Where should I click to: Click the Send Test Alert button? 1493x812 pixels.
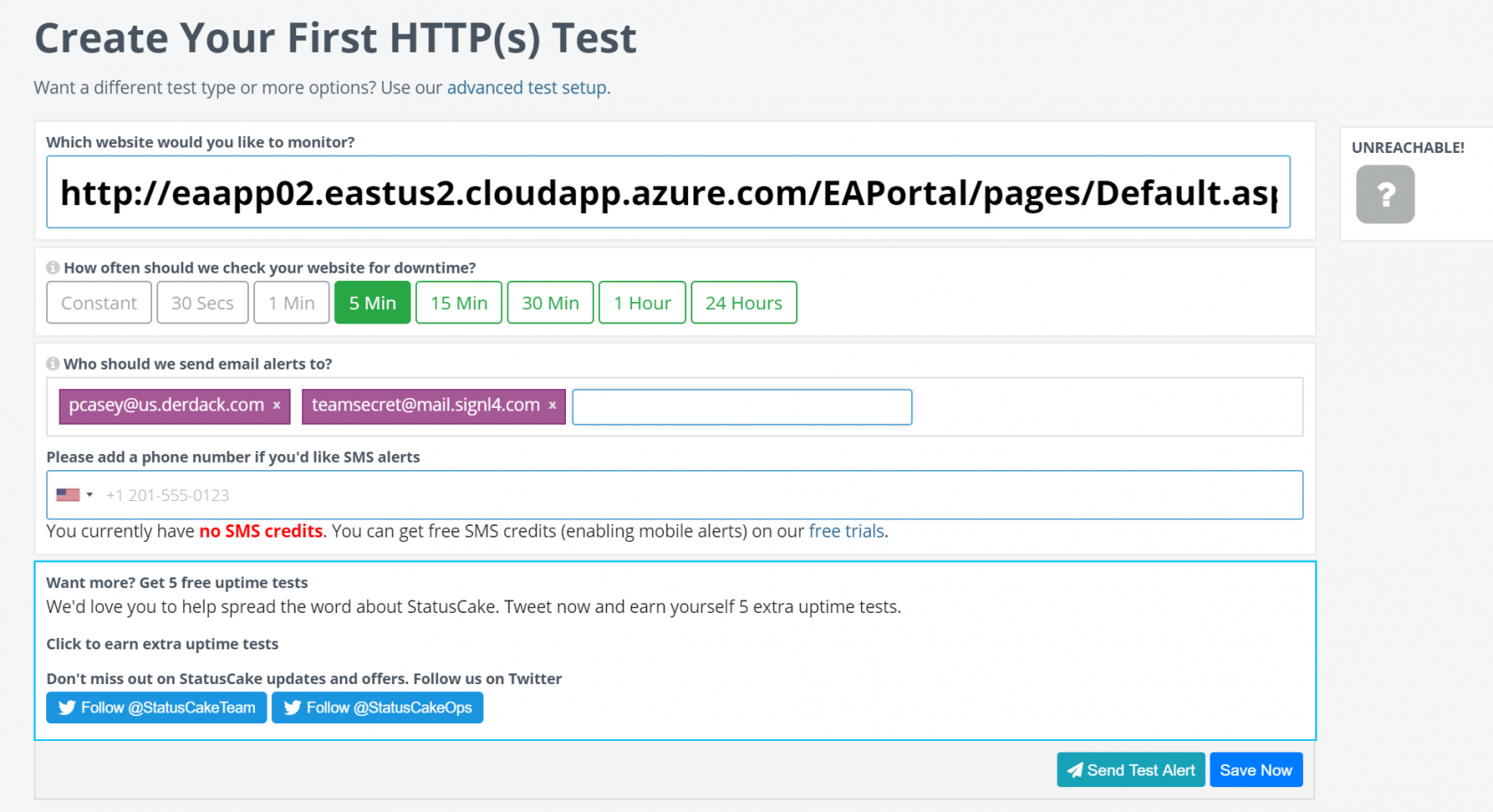tap(1130, 770)
